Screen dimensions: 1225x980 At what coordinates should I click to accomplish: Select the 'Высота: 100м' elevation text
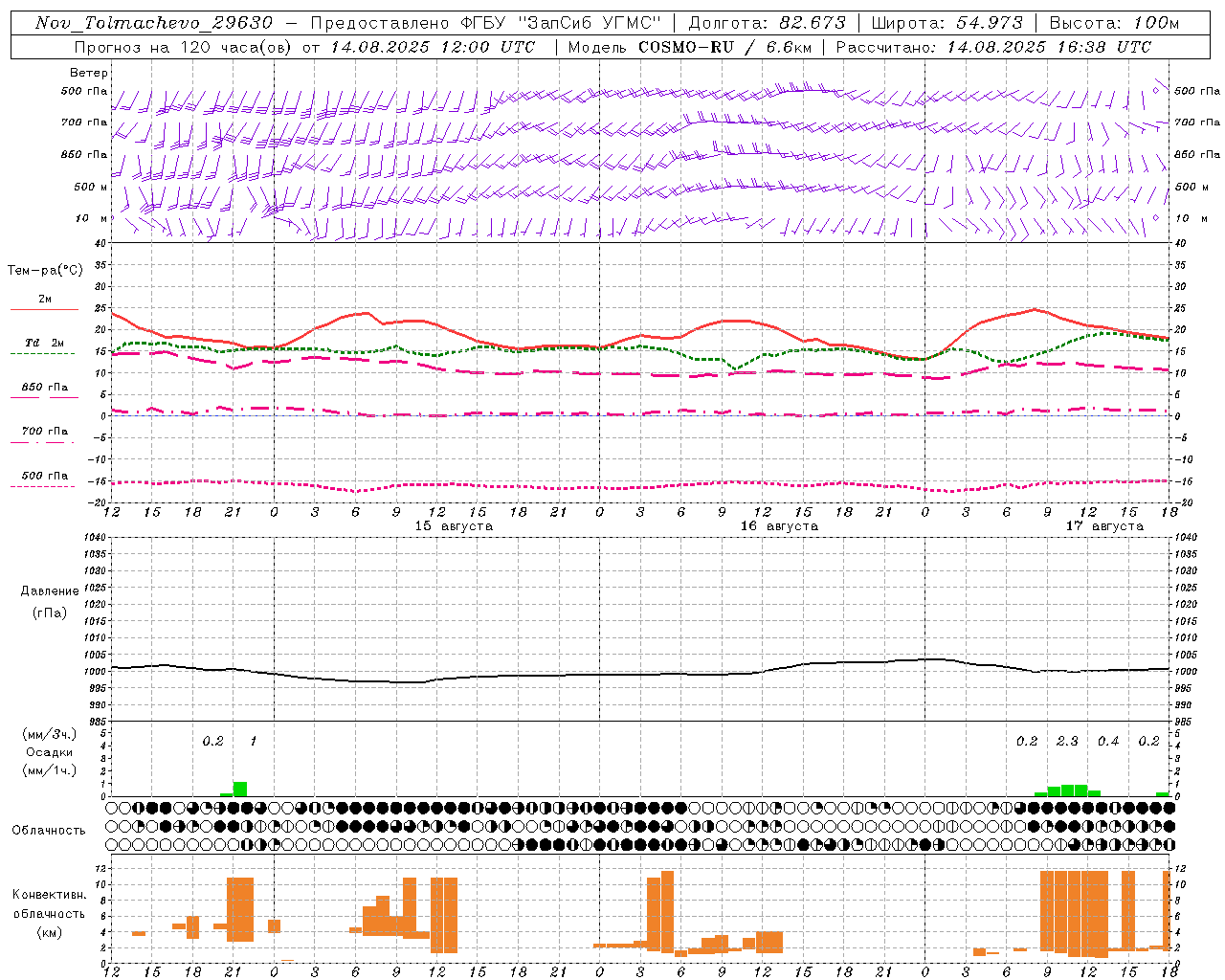[x=1114, y=23]
